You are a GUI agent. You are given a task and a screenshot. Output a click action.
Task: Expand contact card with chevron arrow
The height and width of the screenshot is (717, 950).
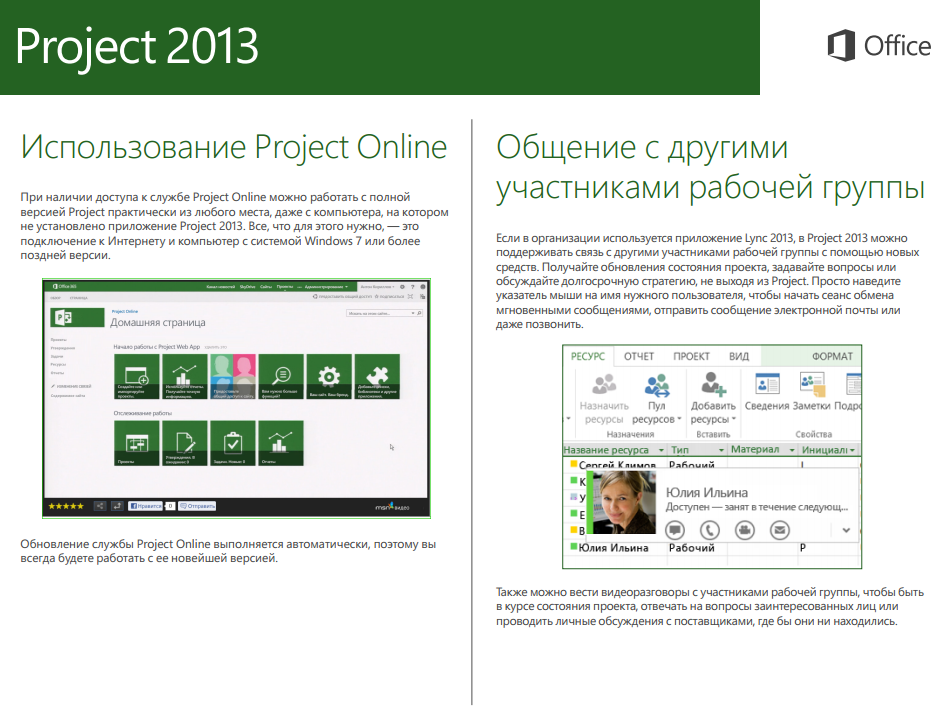click(x=846, y=530)
